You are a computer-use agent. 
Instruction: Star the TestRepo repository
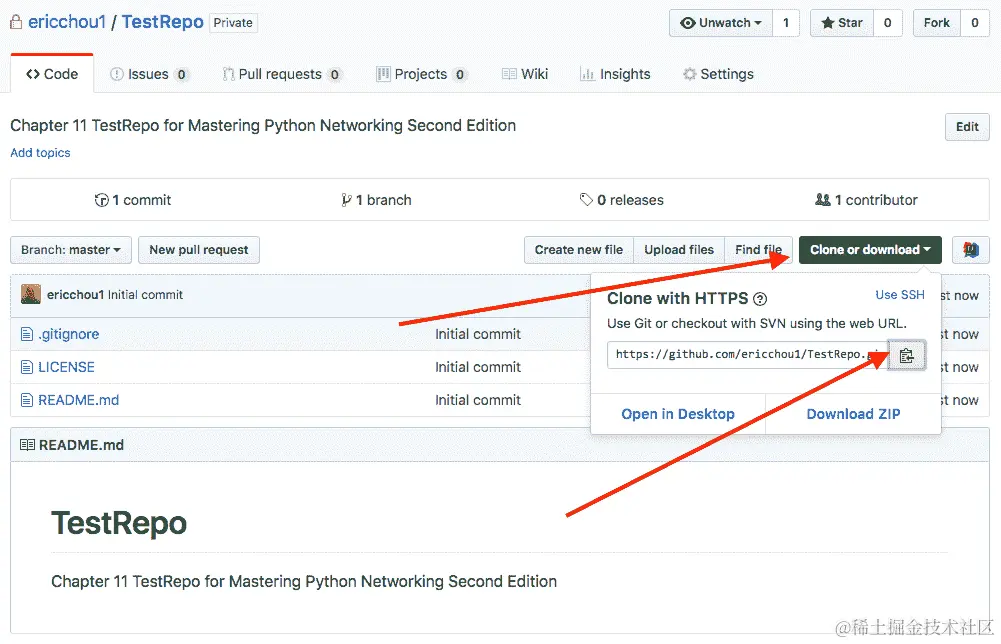tap(842, 23)
